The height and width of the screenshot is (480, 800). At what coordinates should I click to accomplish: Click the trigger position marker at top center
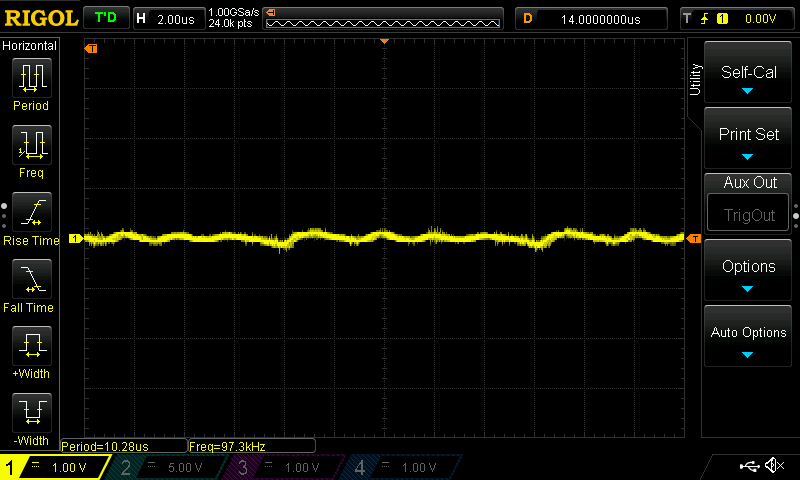pos(385,41)
